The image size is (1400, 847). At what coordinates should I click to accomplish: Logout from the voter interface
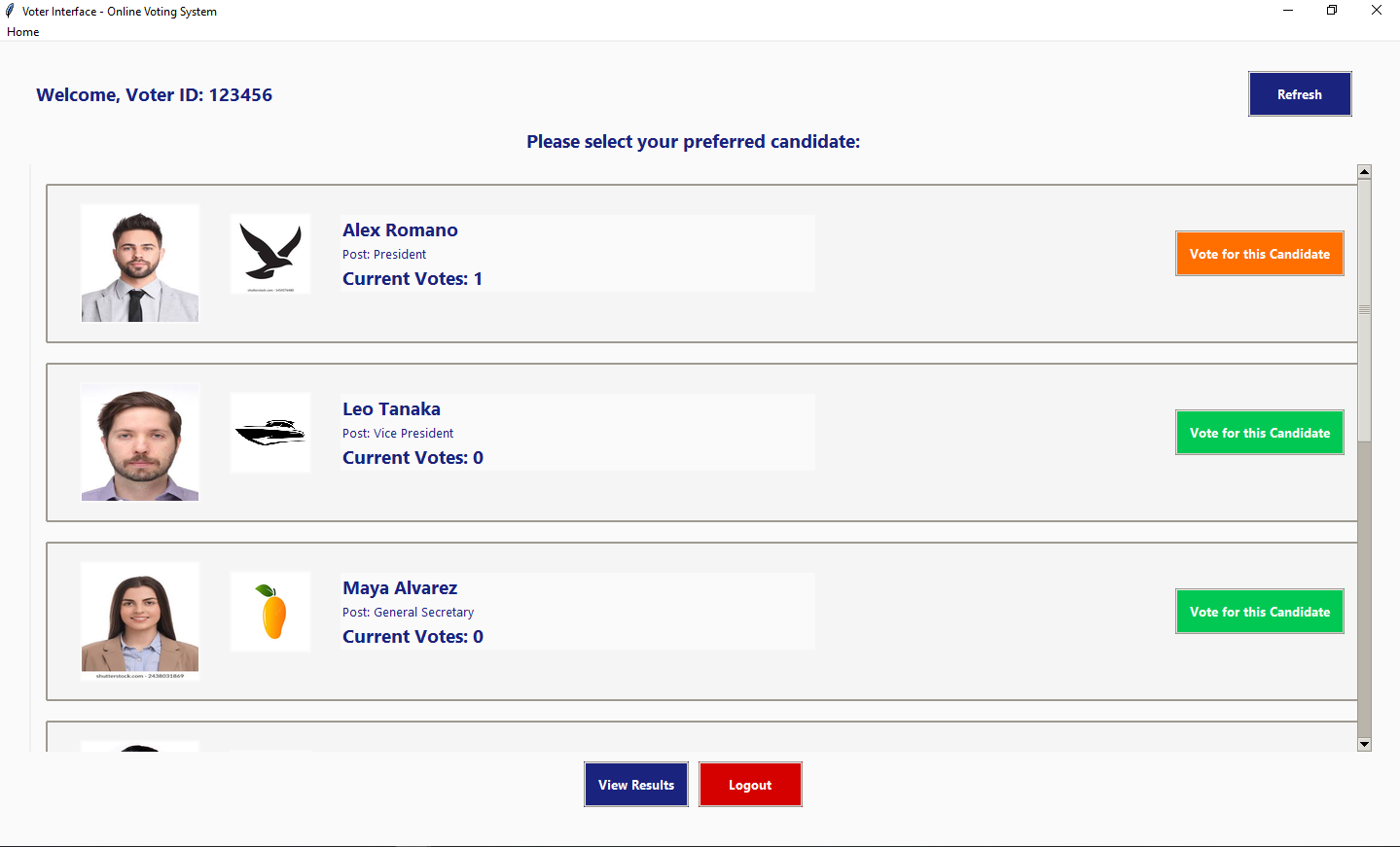tap(749, 784)
